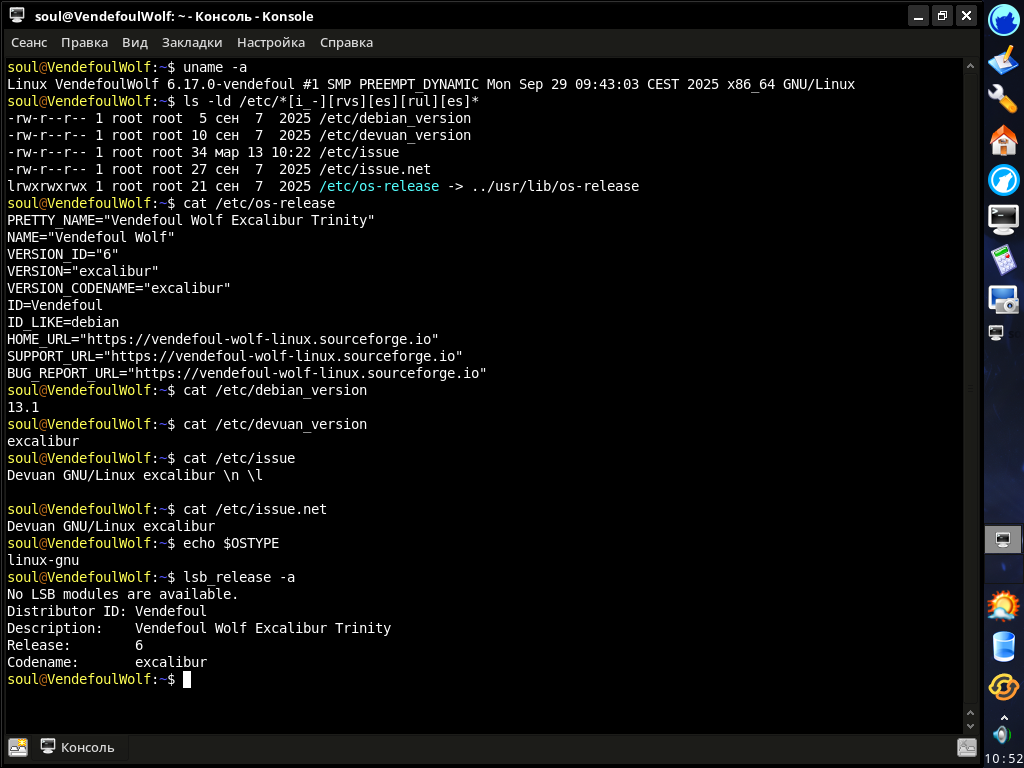The height and width of the screenshot is (768, 1024).
Task: Click the new tab button
Action: [18, 747]
